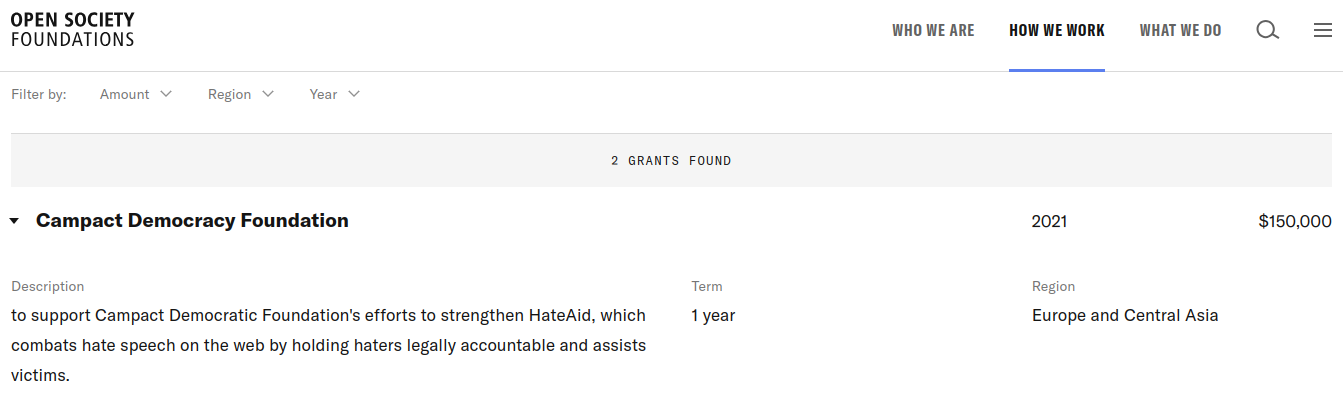Open the hamburger menu icon

pyautogui.click(x=1322, y=30)
